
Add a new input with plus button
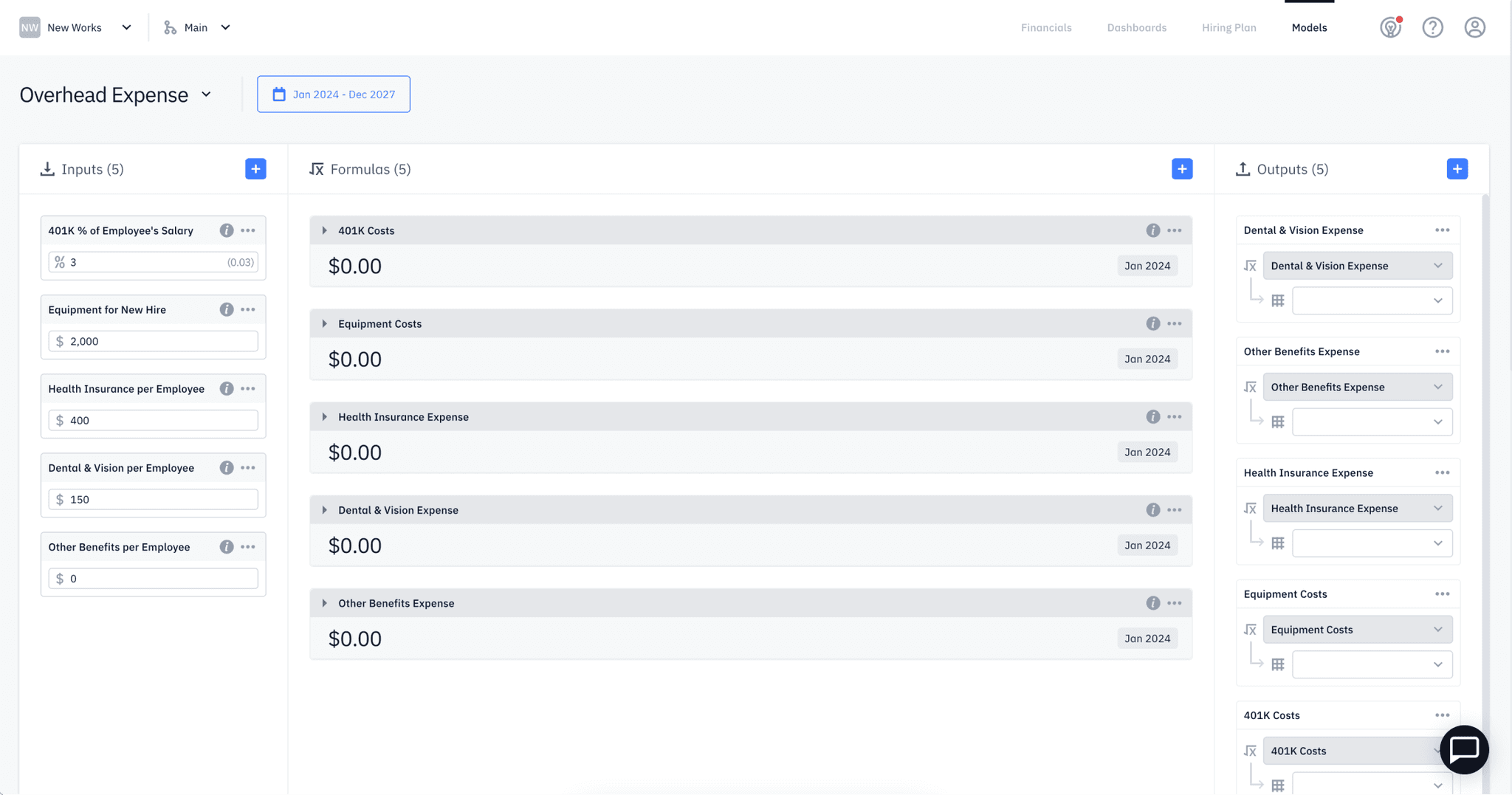pyautogui.click(x=255, y=169)
